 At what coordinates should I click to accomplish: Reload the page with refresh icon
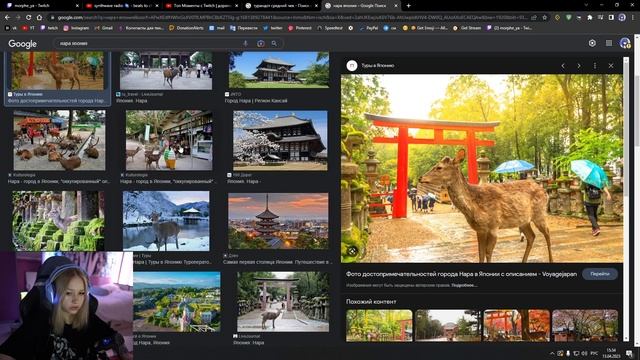(29, 18)
